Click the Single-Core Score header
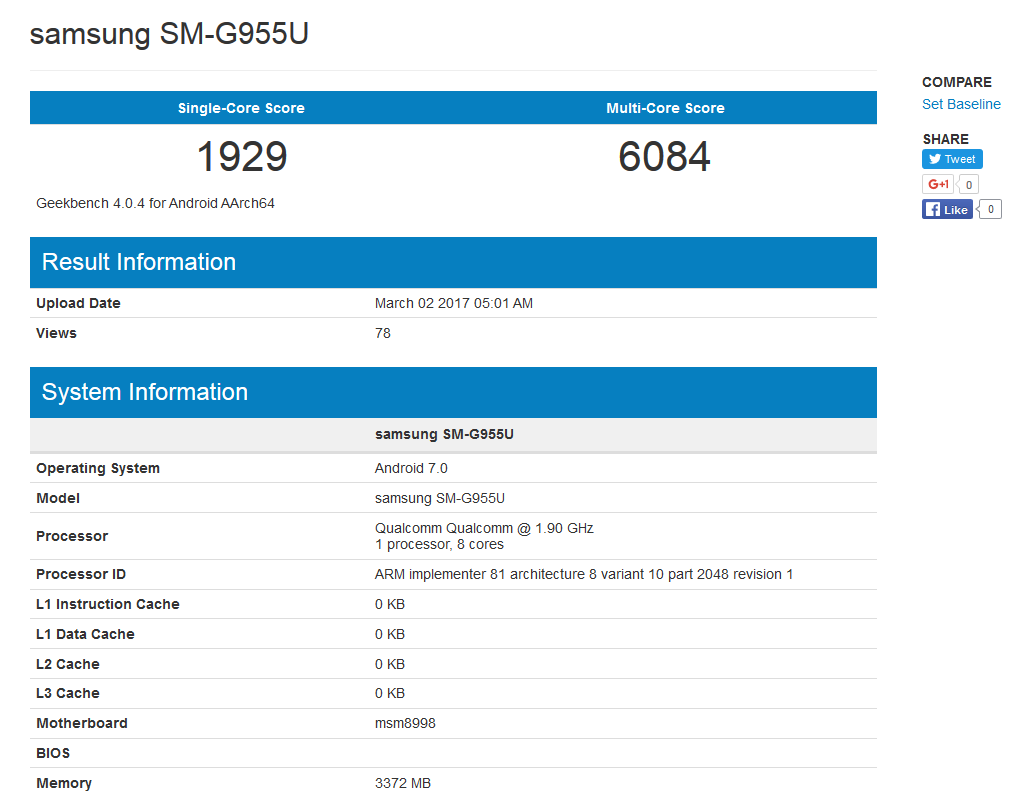Viewport: 1030px width, 808px height. point(241,108)
